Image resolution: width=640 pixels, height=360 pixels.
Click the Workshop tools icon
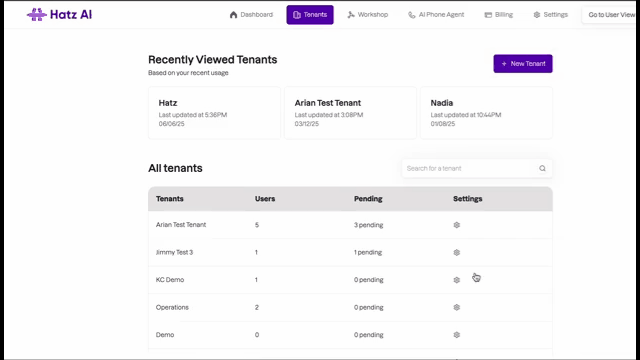pyautogui.click(x=351, y=15)
